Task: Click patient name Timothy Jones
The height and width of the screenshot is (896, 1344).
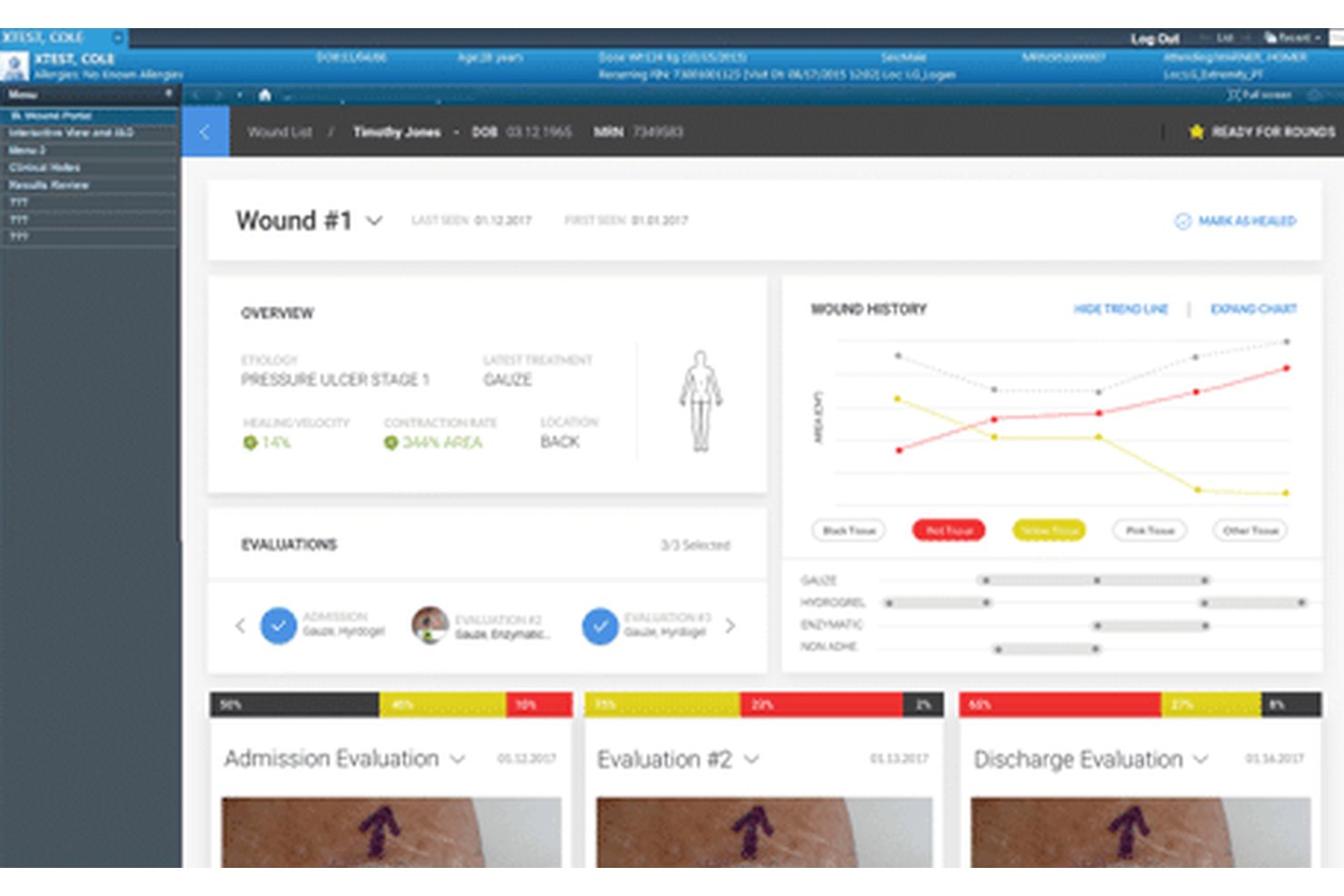Action: pyautogui.click(x=397, y=132)
